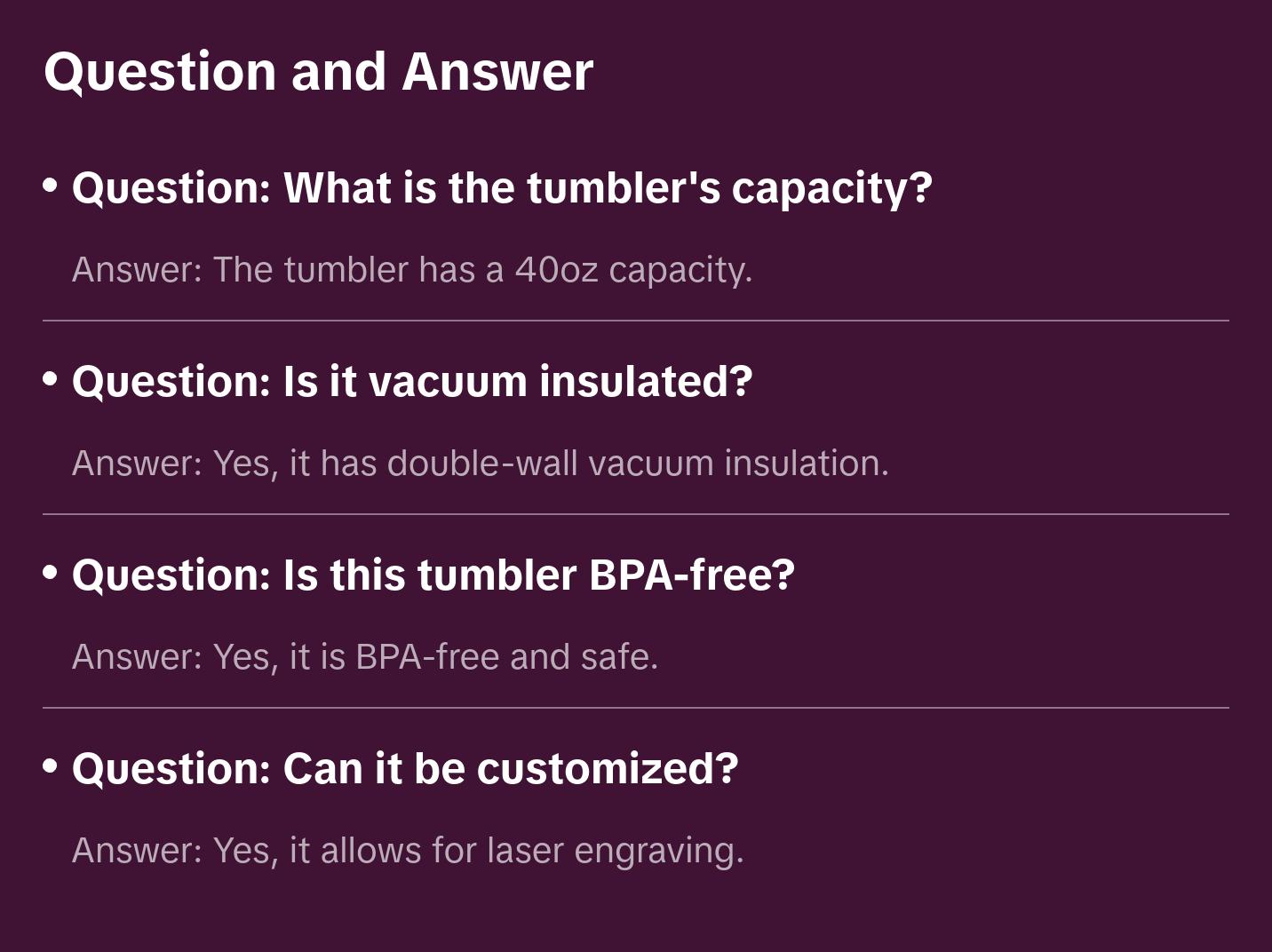Click the bullet next to the customized question
The width and height of the screenshot is (1272, 952).
(51, 766)
